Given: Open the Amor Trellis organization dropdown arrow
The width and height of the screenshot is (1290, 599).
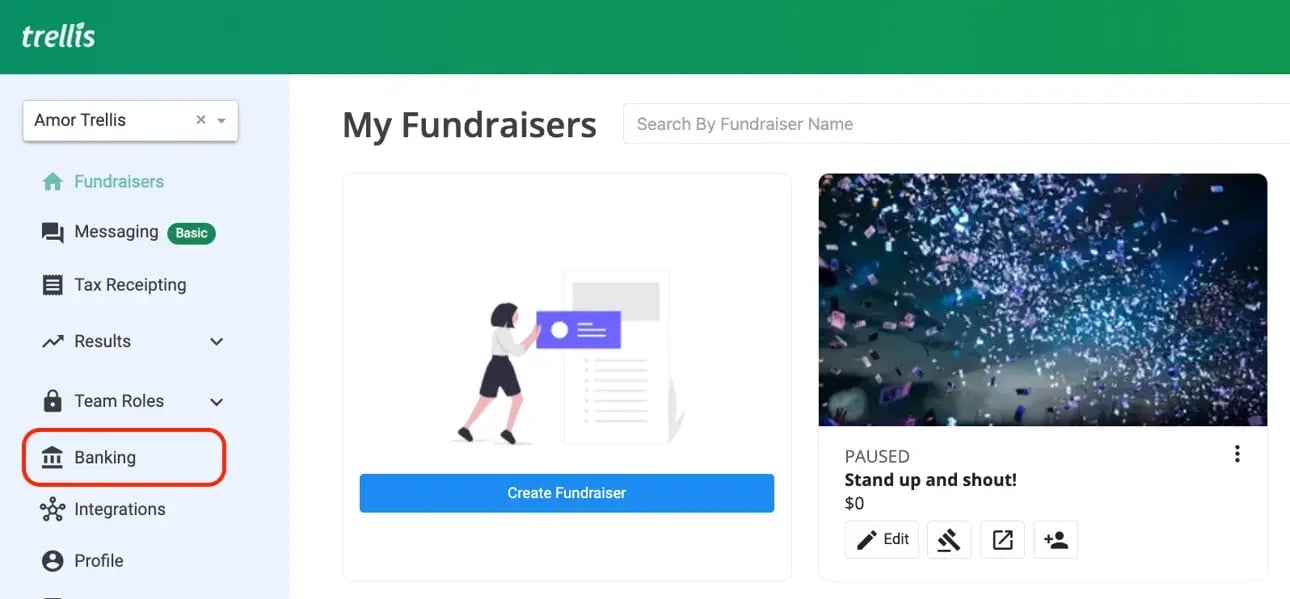Looking at the screenshot, I should pyautogui.click(x=222, y=120).
